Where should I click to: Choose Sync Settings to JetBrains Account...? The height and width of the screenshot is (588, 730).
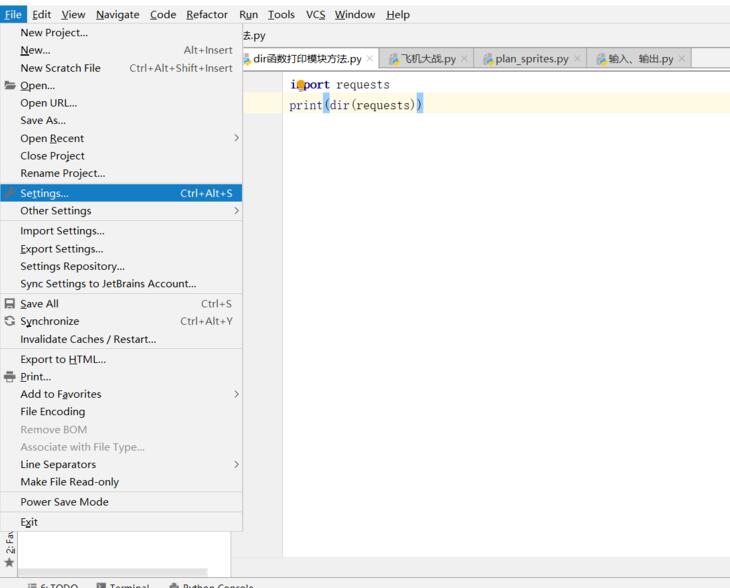pos(121,284)
